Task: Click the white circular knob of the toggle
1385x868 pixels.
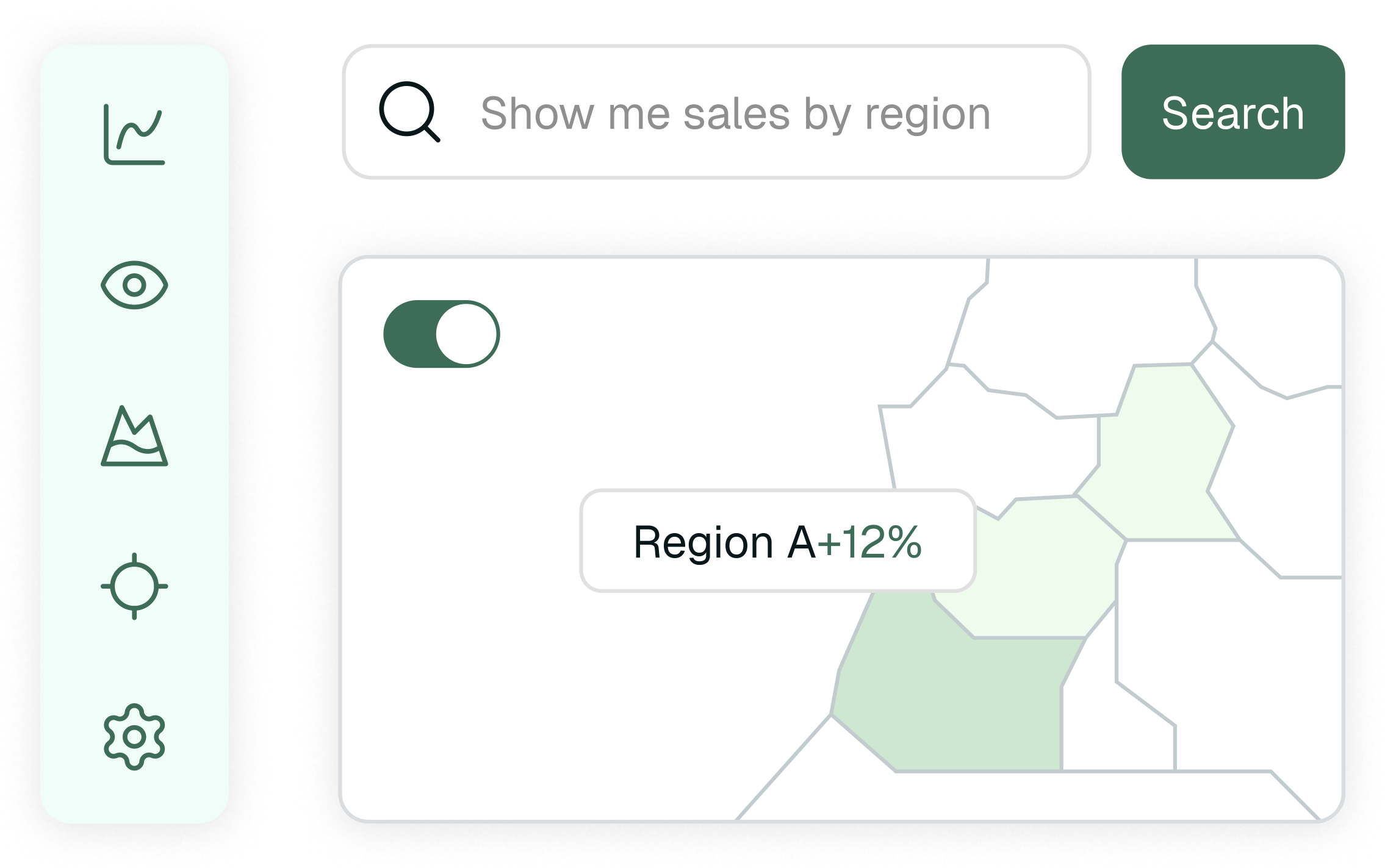Action: (467, 334)
